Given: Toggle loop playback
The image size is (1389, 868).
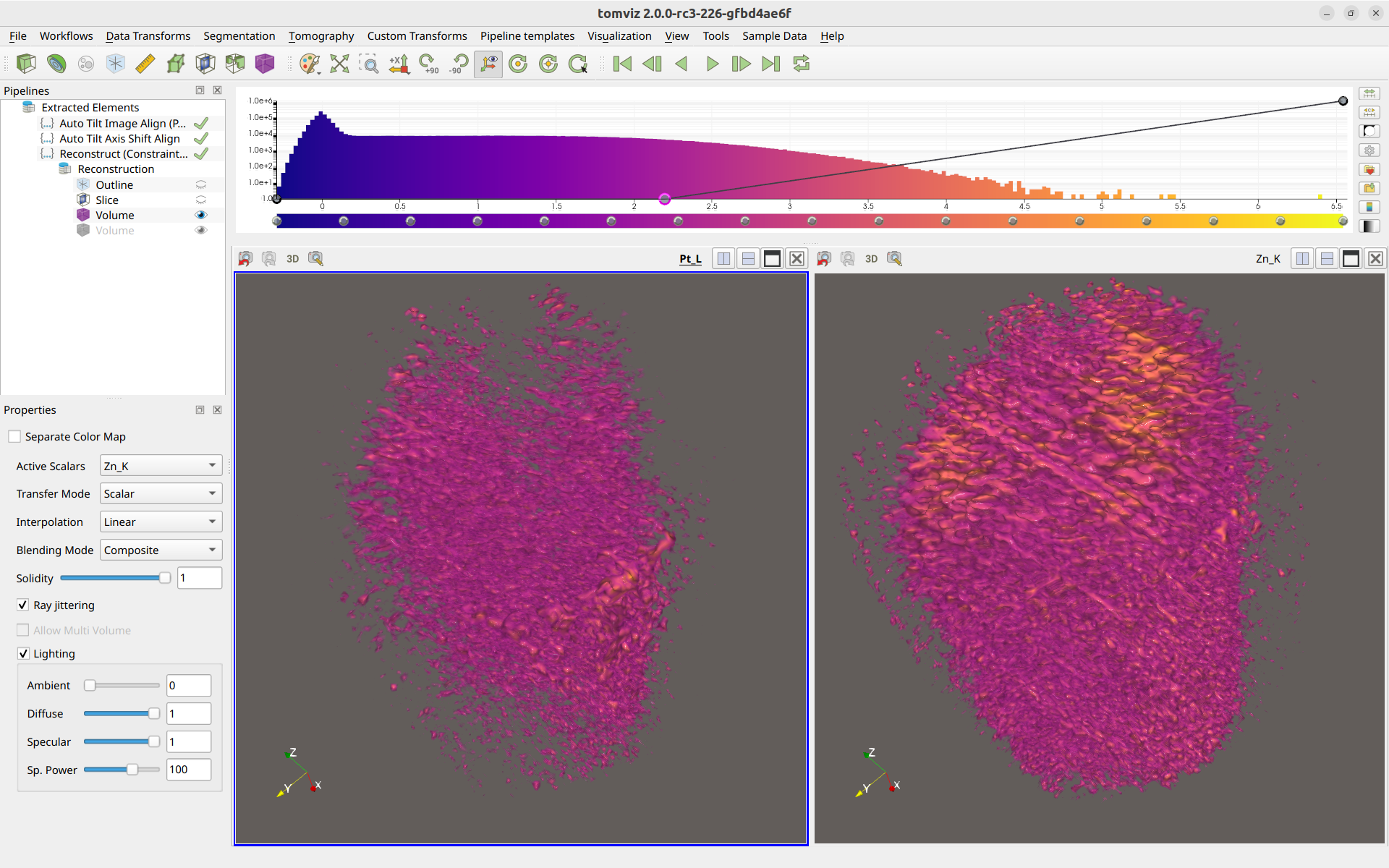Looking at the screenshot, I should coord(802,64).
